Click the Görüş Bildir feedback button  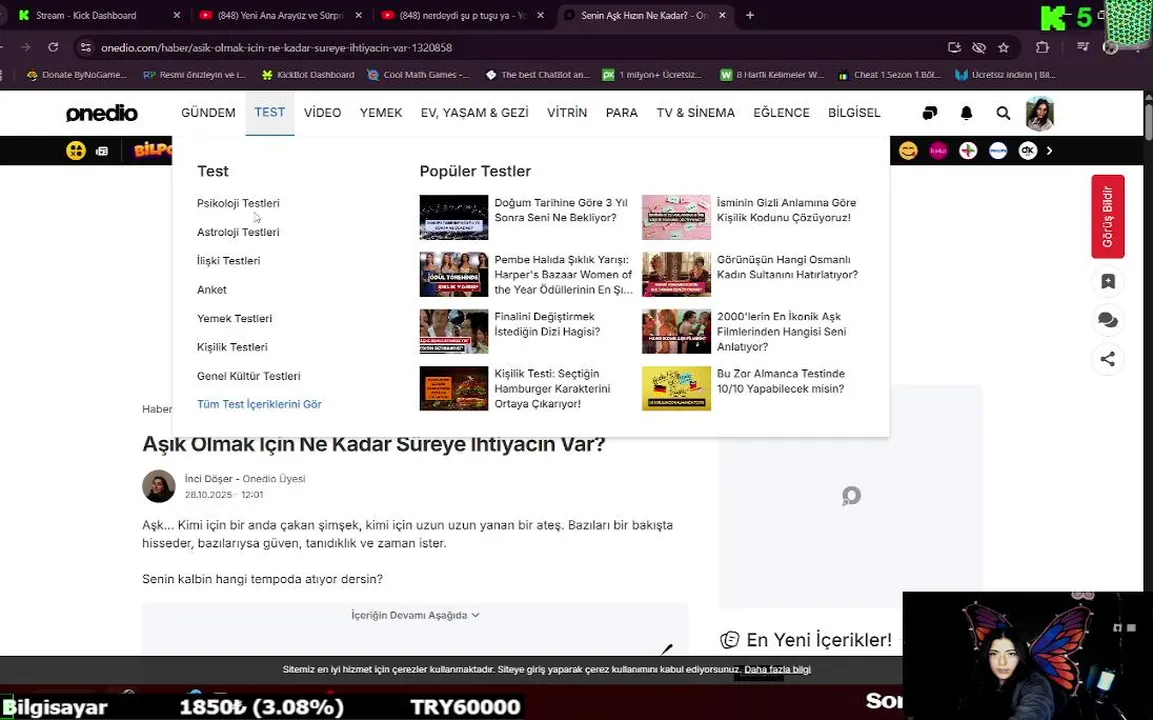(x=1107, y=216)
